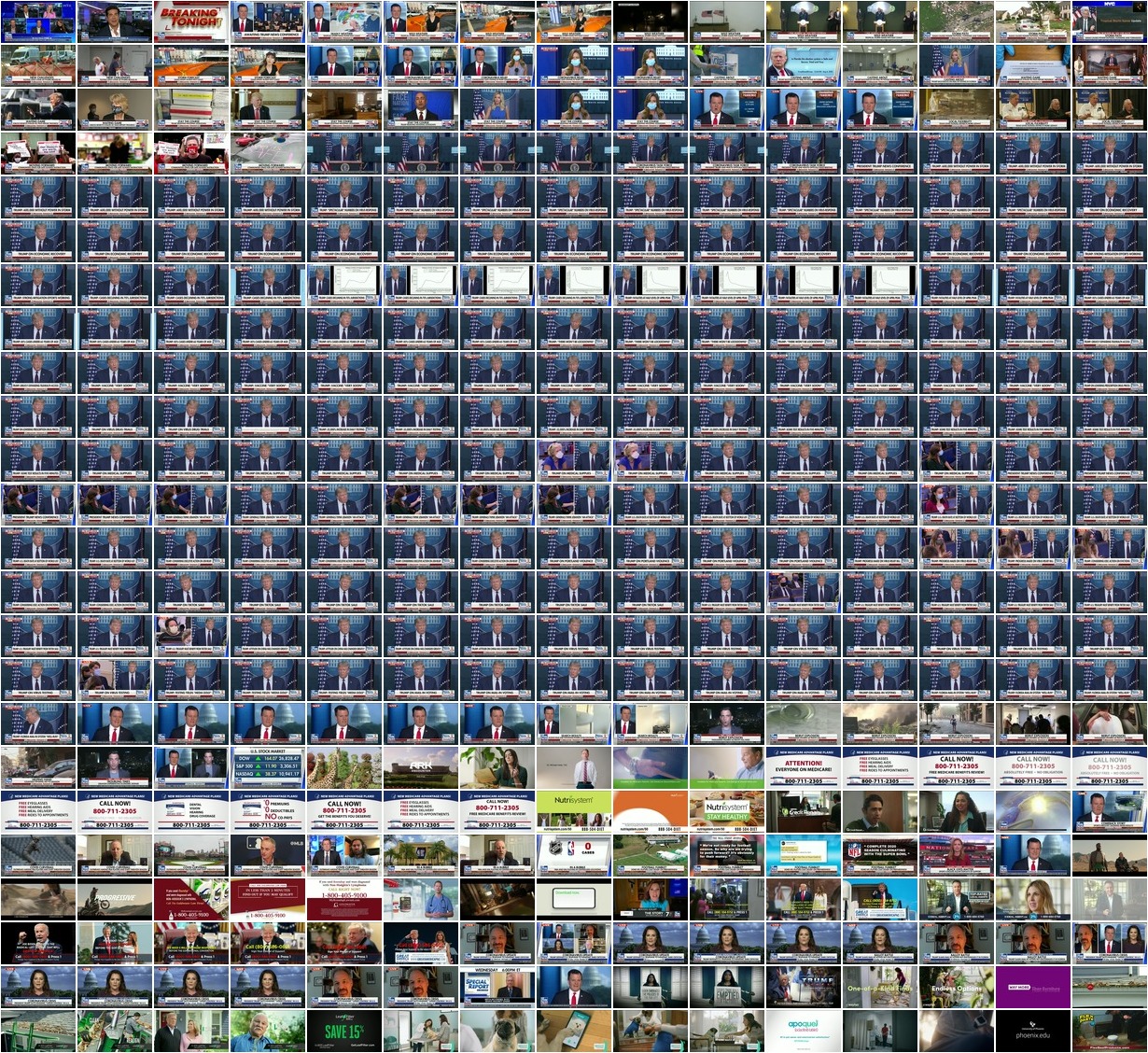Open the NHL zero cases thumbnail

coord(573,854)
